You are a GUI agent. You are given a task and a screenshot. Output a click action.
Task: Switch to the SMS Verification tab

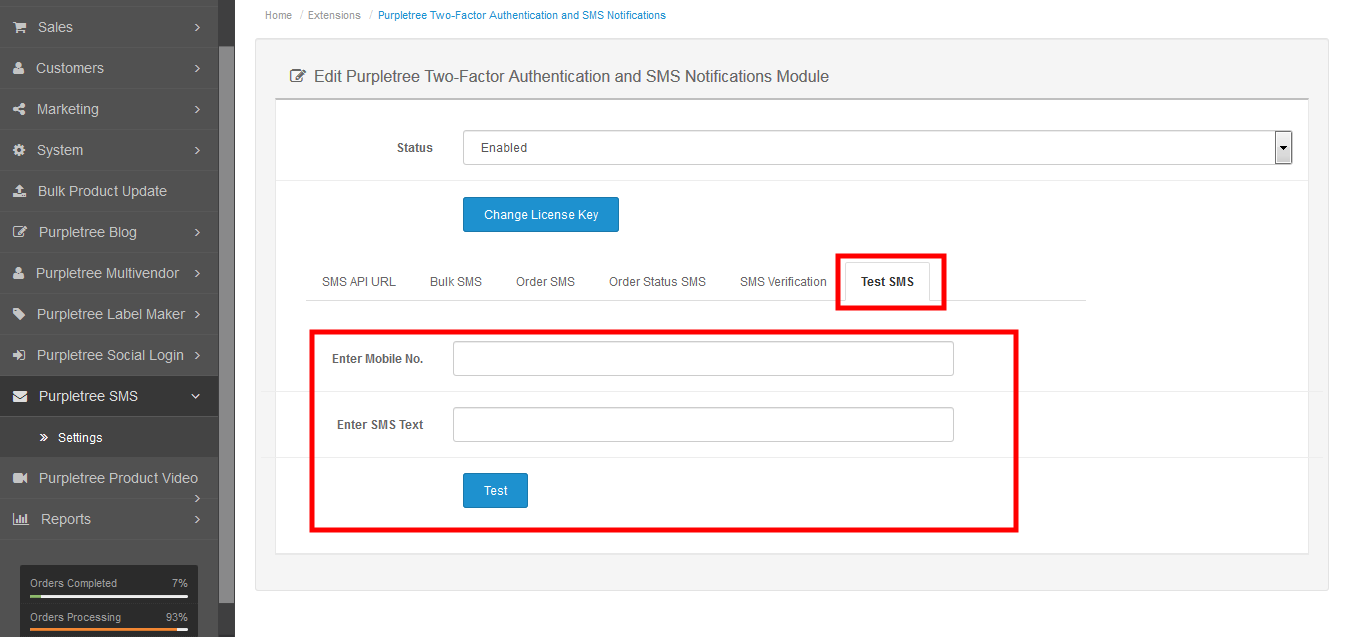tap(783, 282)
